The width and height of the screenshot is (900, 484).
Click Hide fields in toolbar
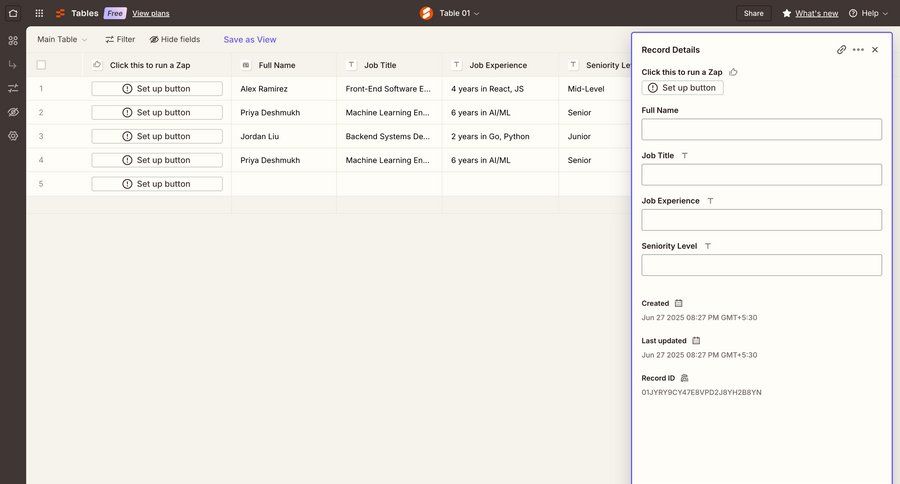point(175,39)
